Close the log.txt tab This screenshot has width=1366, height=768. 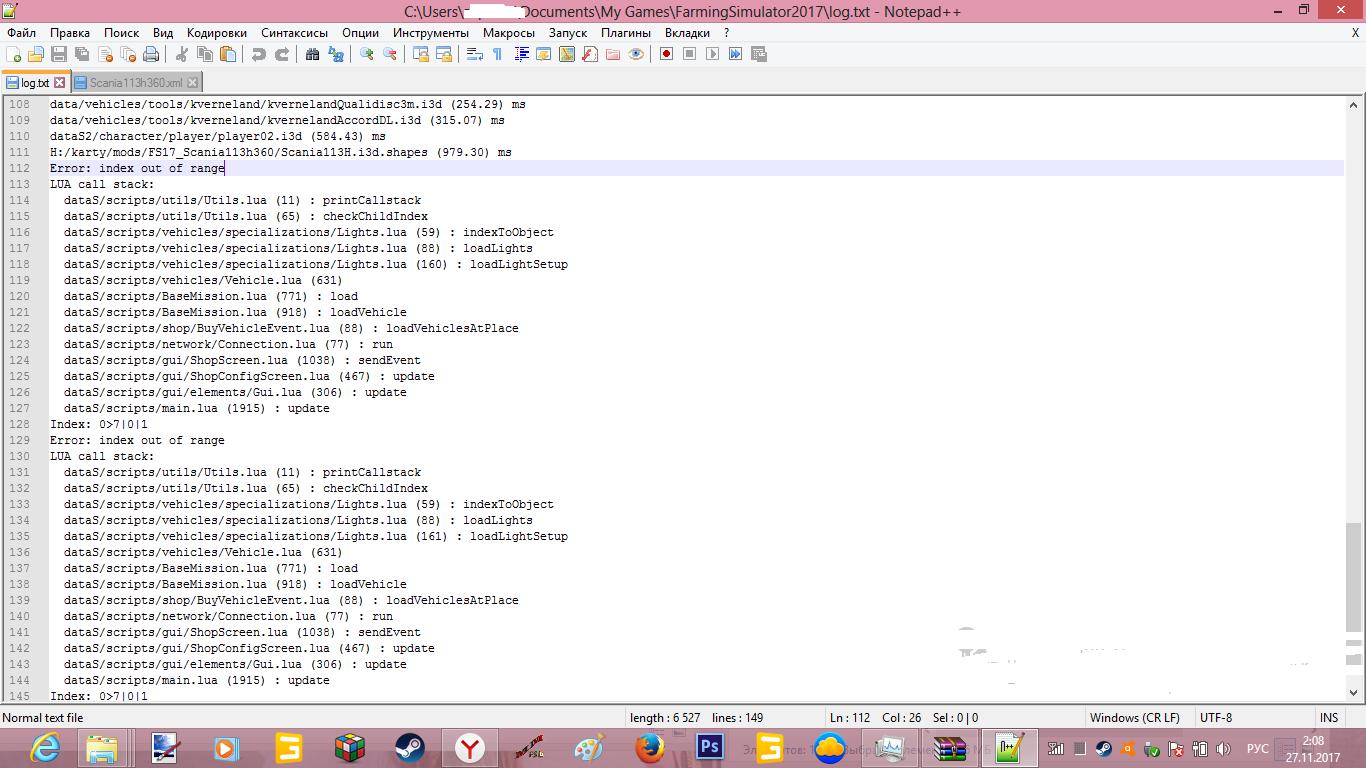click(x=59, y=83)
